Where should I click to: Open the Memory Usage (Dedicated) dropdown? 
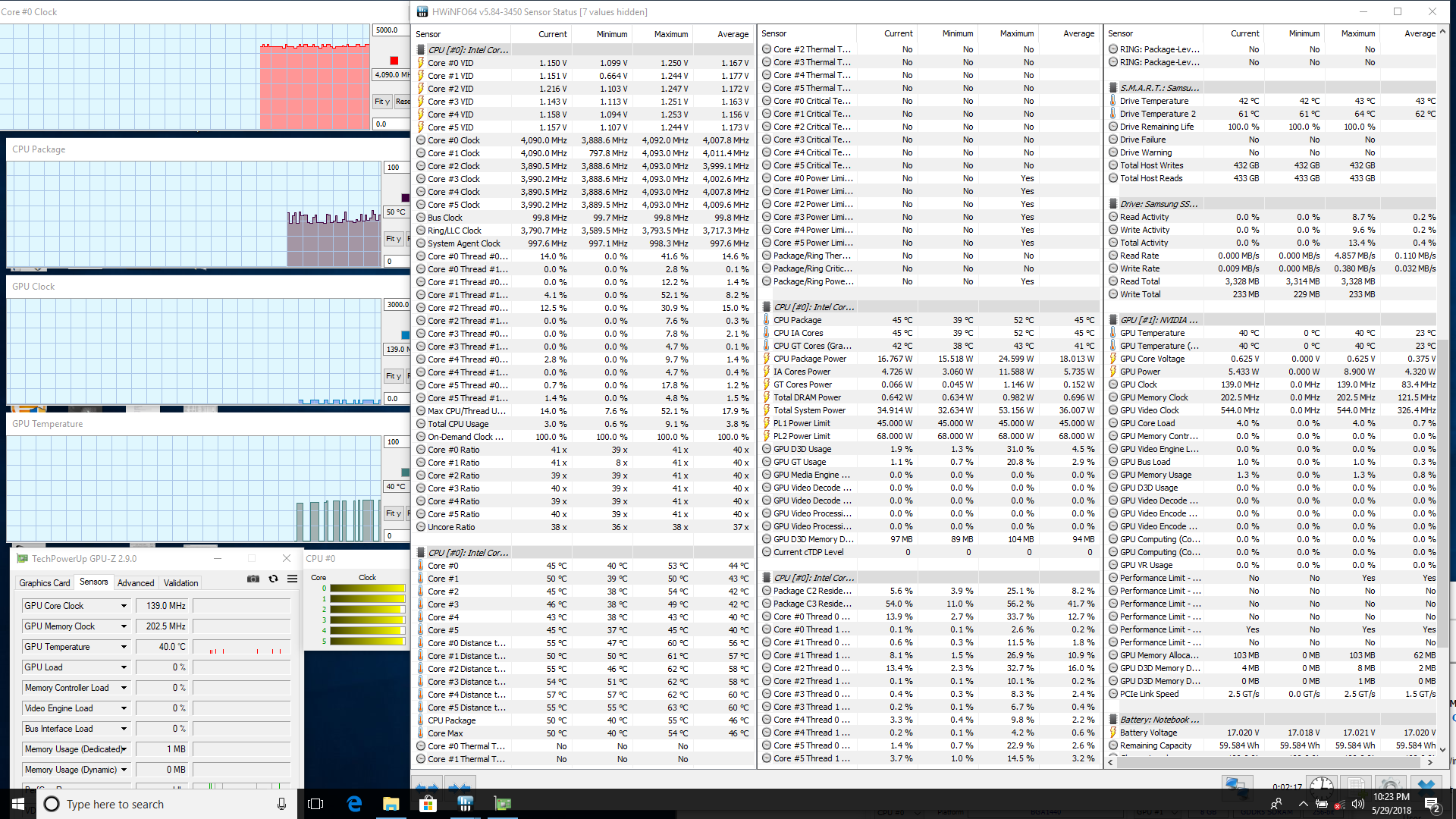[x=124, y=749]
